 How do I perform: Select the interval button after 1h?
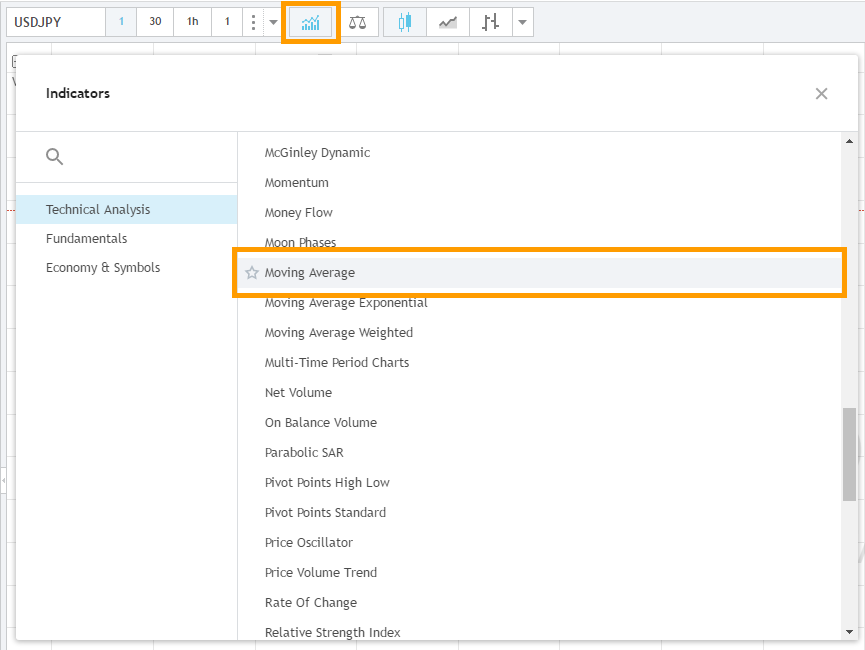(x=227, y=22)
